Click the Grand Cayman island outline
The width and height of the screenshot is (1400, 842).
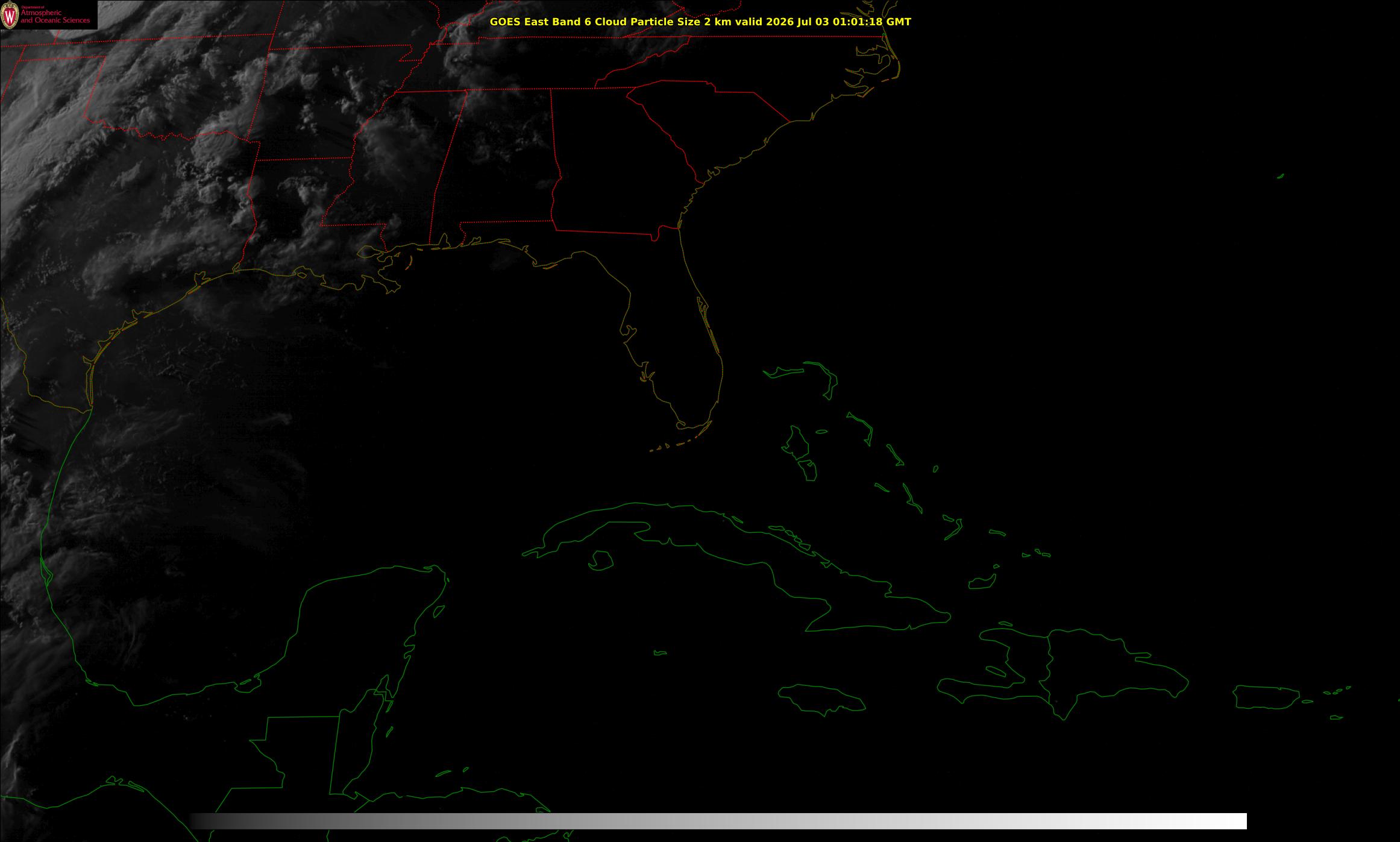click(661, 653)
